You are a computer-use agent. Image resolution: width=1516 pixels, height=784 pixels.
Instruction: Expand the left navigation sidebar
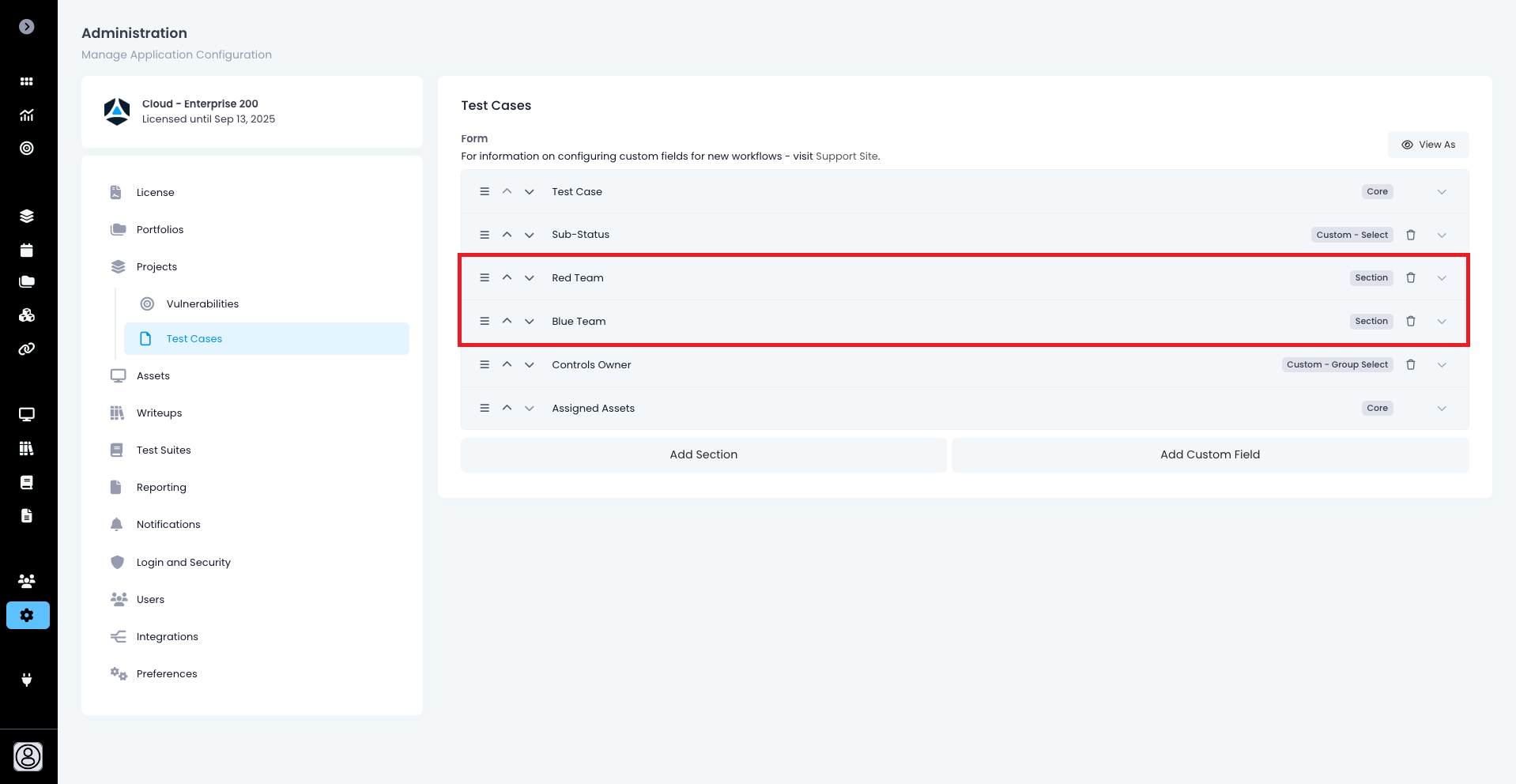click(27, 27)
